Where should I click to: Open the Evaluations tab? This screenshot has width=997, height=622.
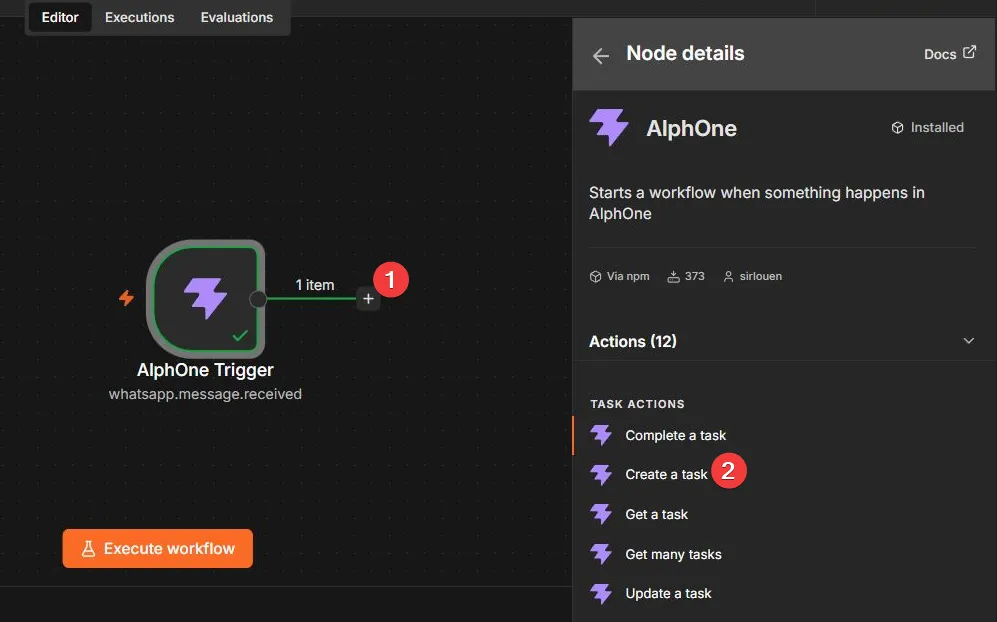pyautogui.click(x=237, y=17)
